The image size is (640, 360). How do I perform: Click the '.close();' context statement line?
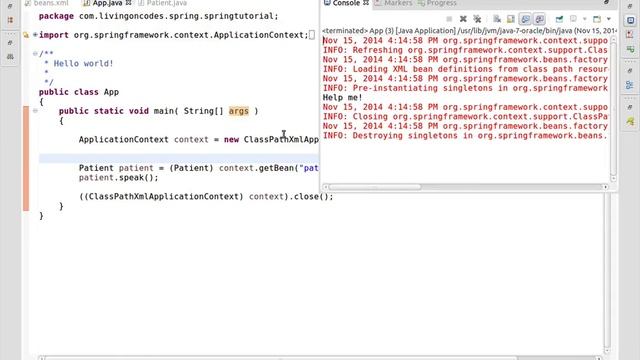pos(206,197)
